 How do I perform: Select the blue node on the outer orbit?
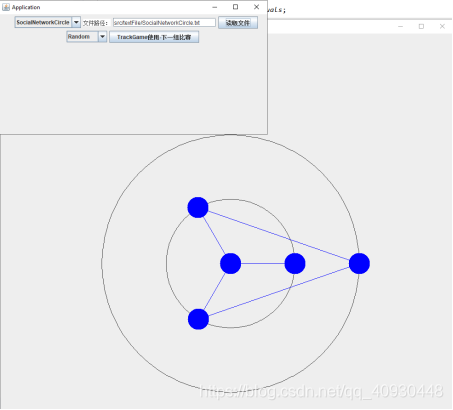click(x=359, y=264)
